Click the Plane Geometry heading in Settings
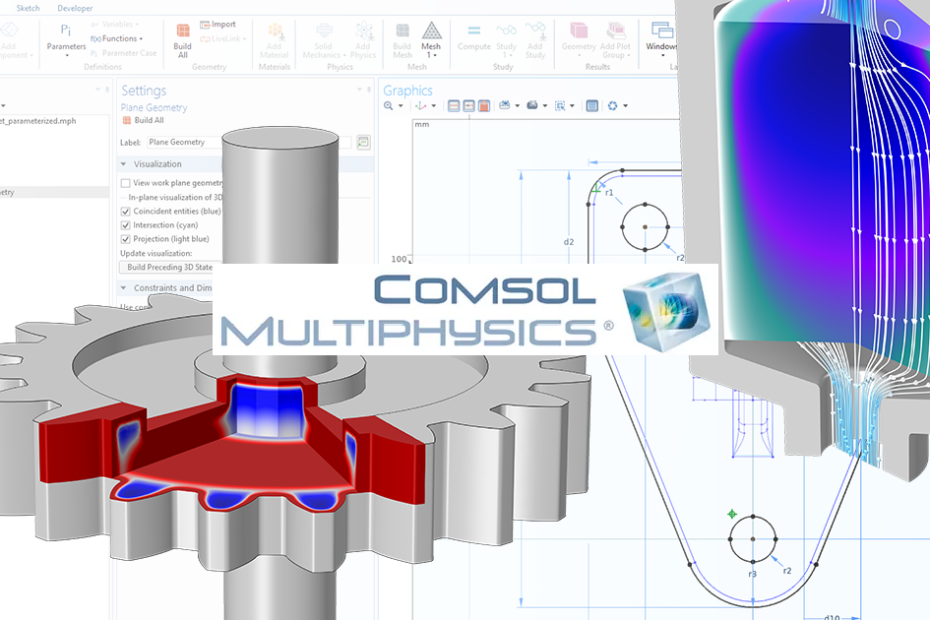 coord(154,107)
